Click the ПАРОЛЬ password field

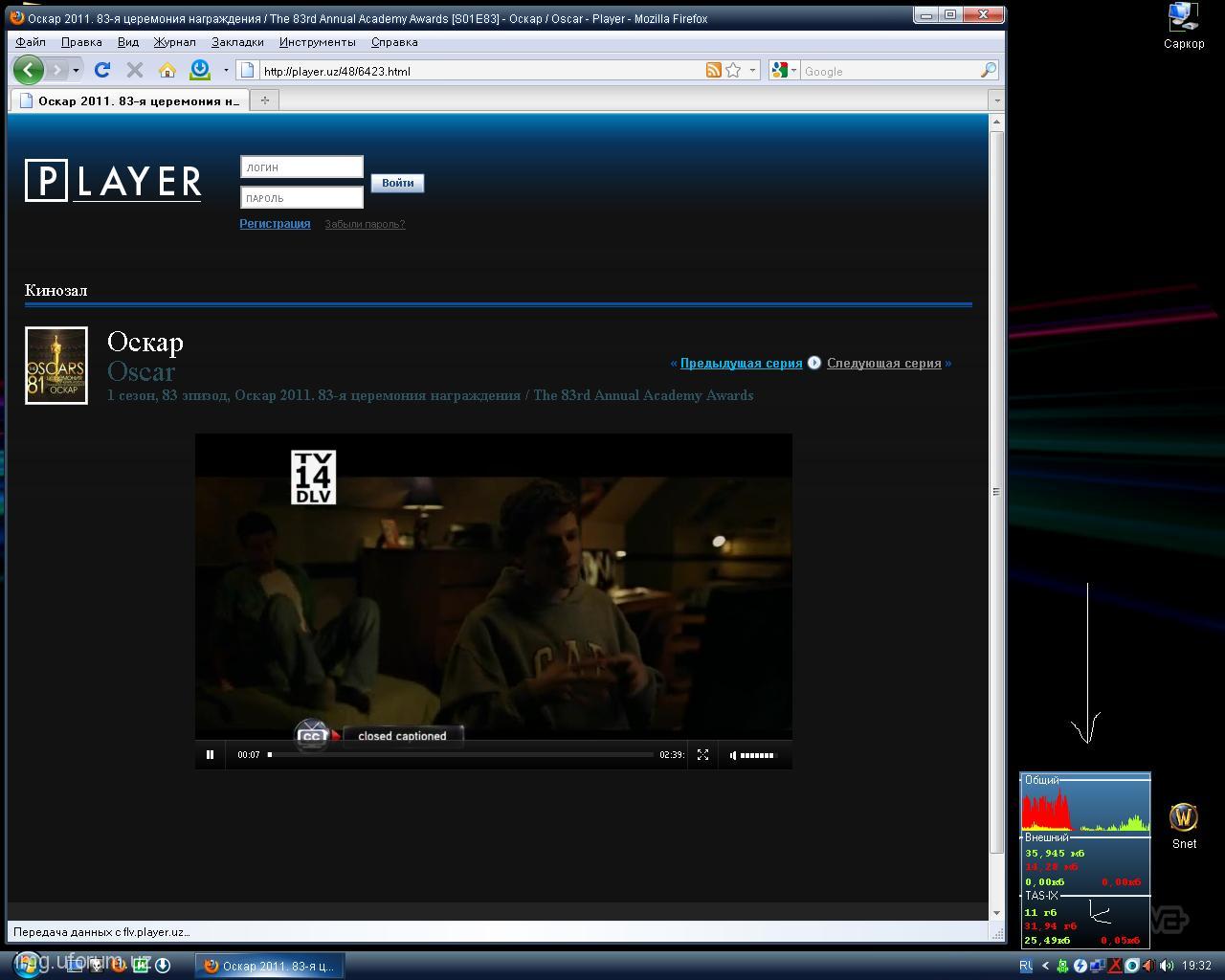301,197
